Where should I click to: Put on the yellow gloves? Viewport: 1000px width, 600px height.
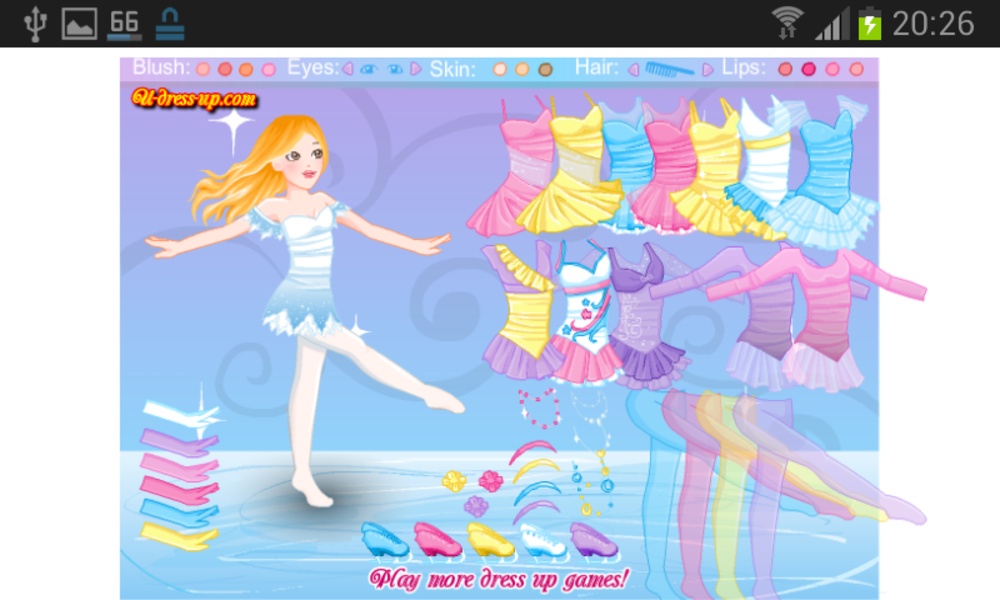[179, 536]
